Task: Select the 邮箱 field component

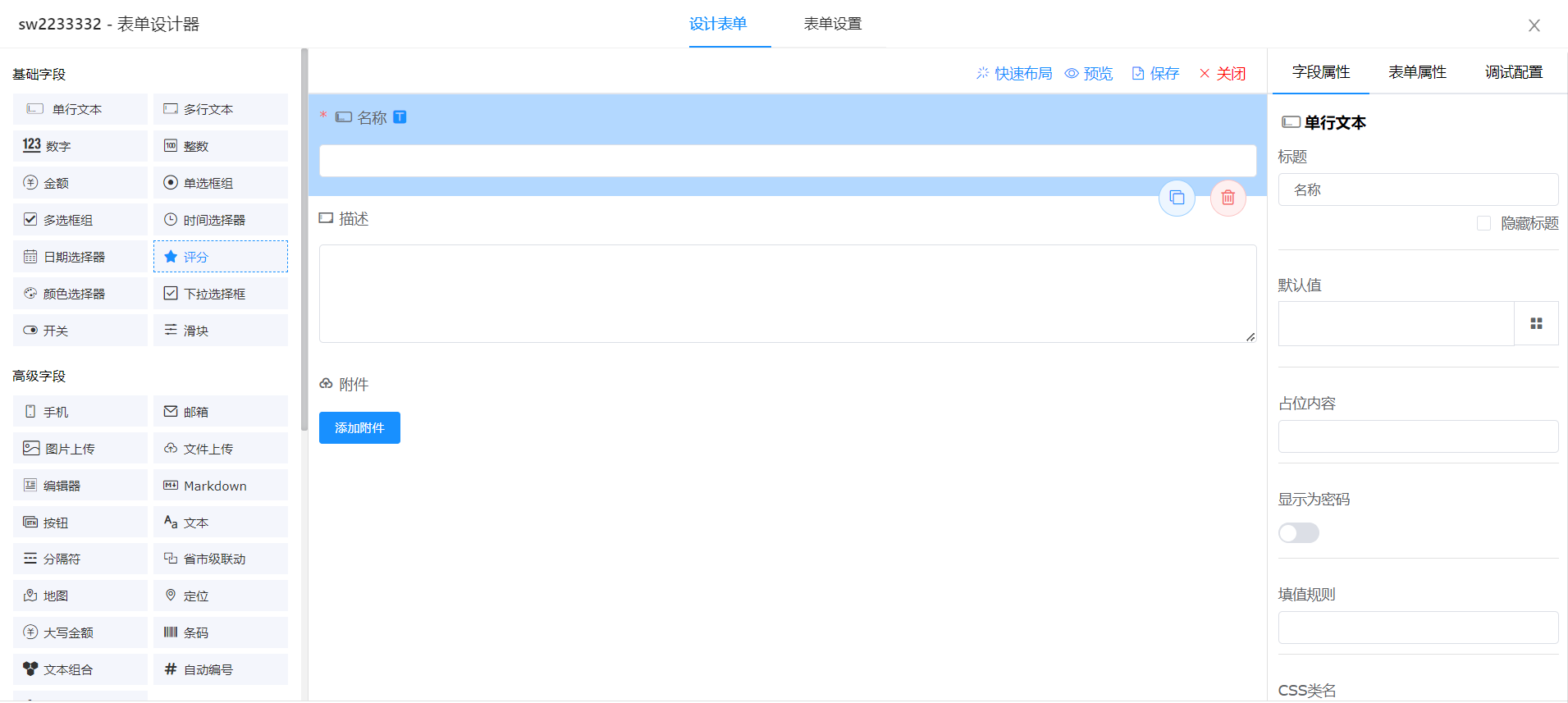Action: point(220,412)
